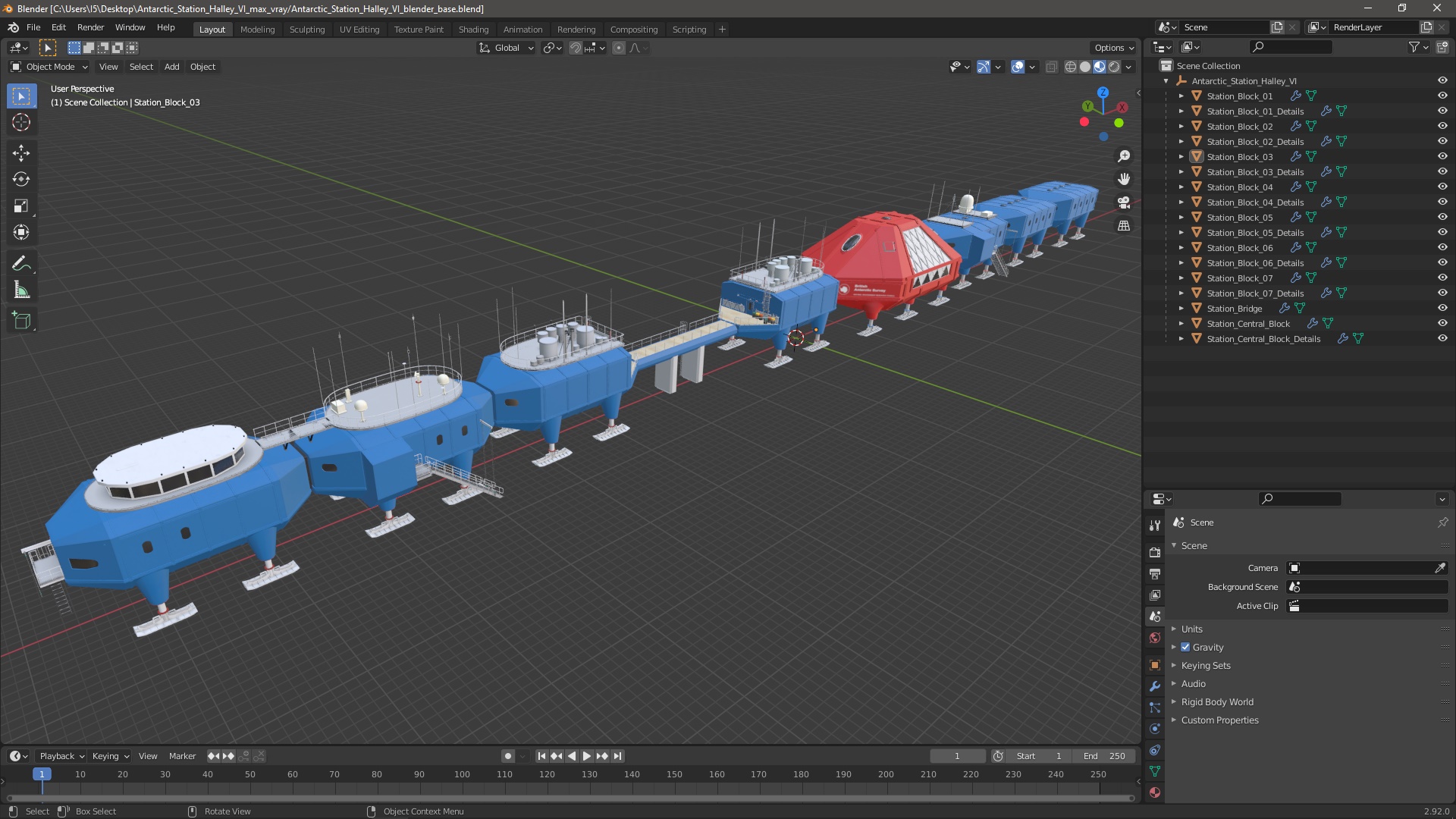This screenshot has width=1456, height=819.
Task: Enable the Gravity checkbox
Action: [x=1185, y=648]
